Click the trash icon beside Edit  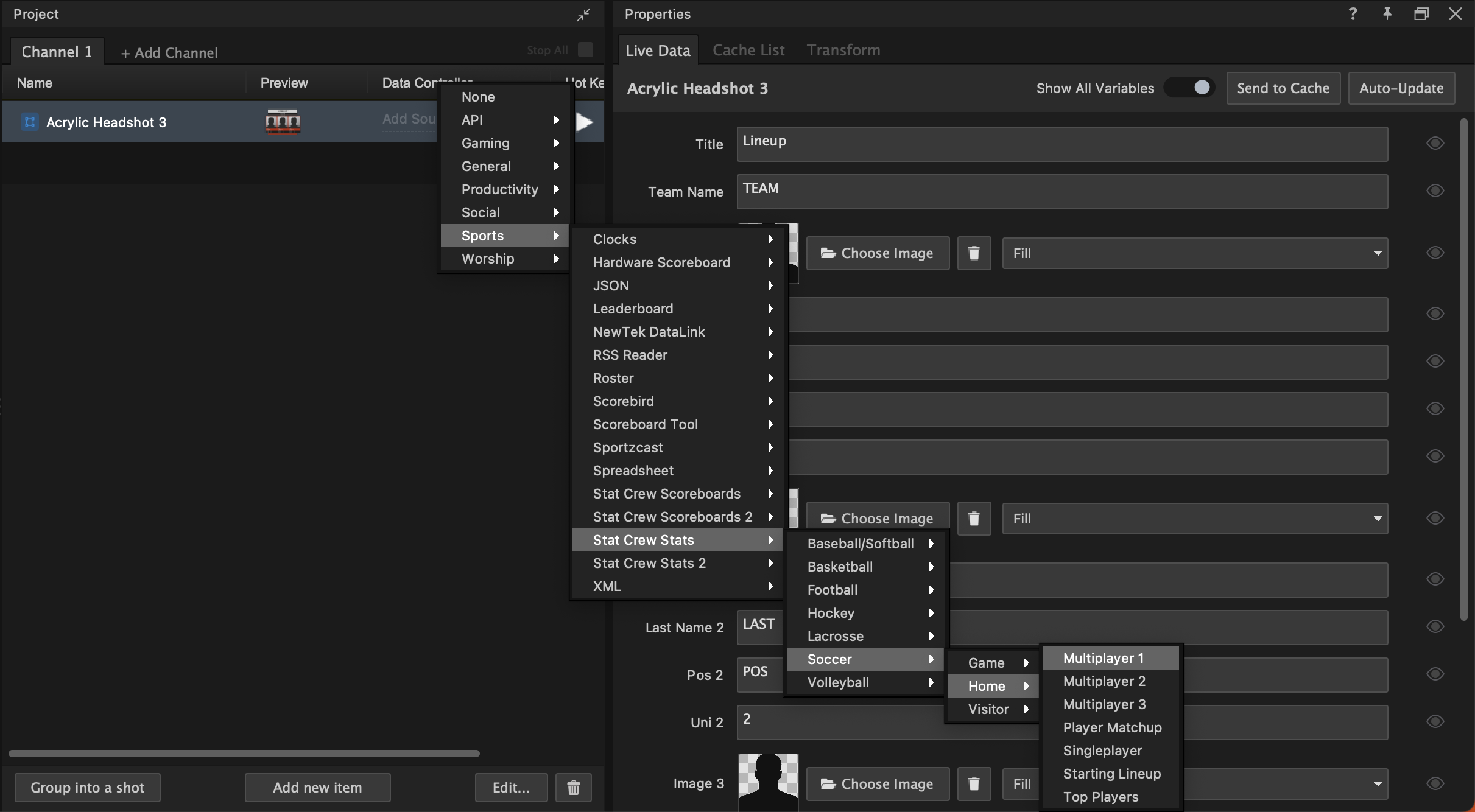(x=573, y=787)
